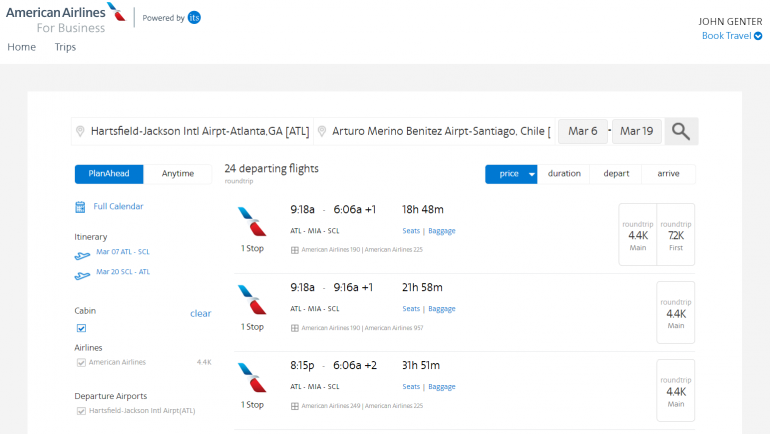Click the Mar 07 ATL - SCL plane icon
The height and width of the screenshot is (434, 770).
point(82,253)
